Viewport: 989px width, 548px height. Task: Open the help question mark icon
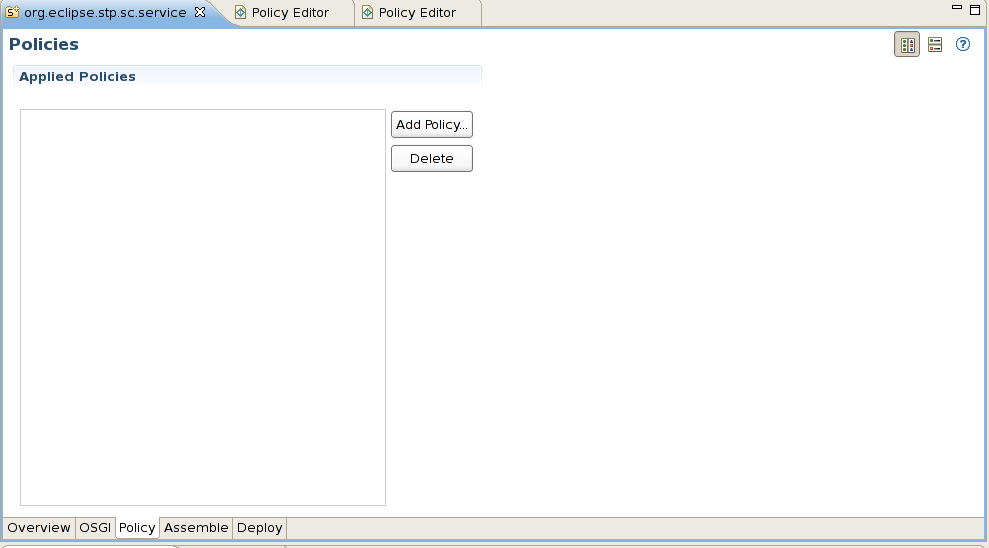[x=963, y=44]
